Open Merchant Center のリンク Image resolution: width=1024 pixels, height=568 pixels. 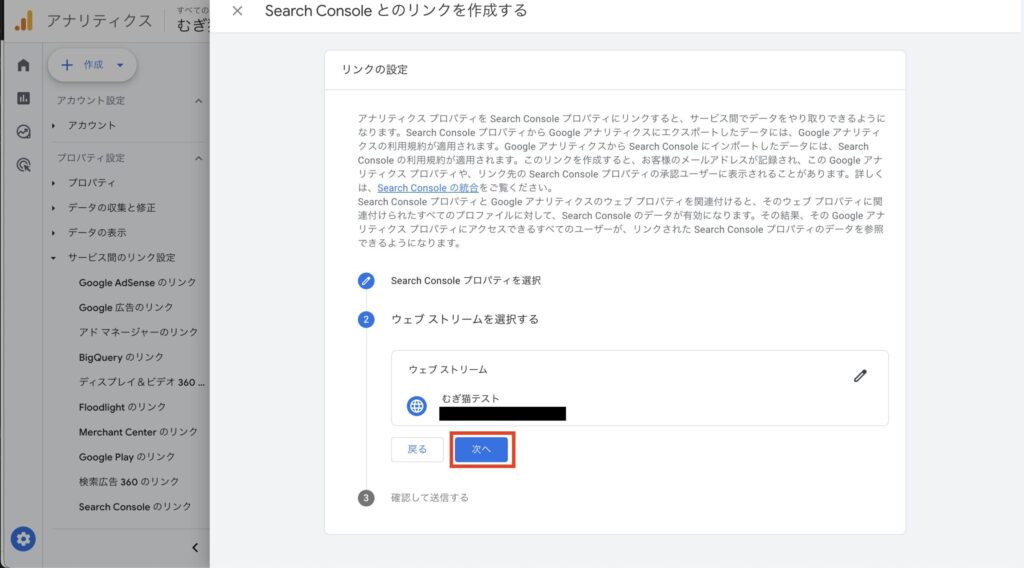pyautogui.click(x=138, y=432)
